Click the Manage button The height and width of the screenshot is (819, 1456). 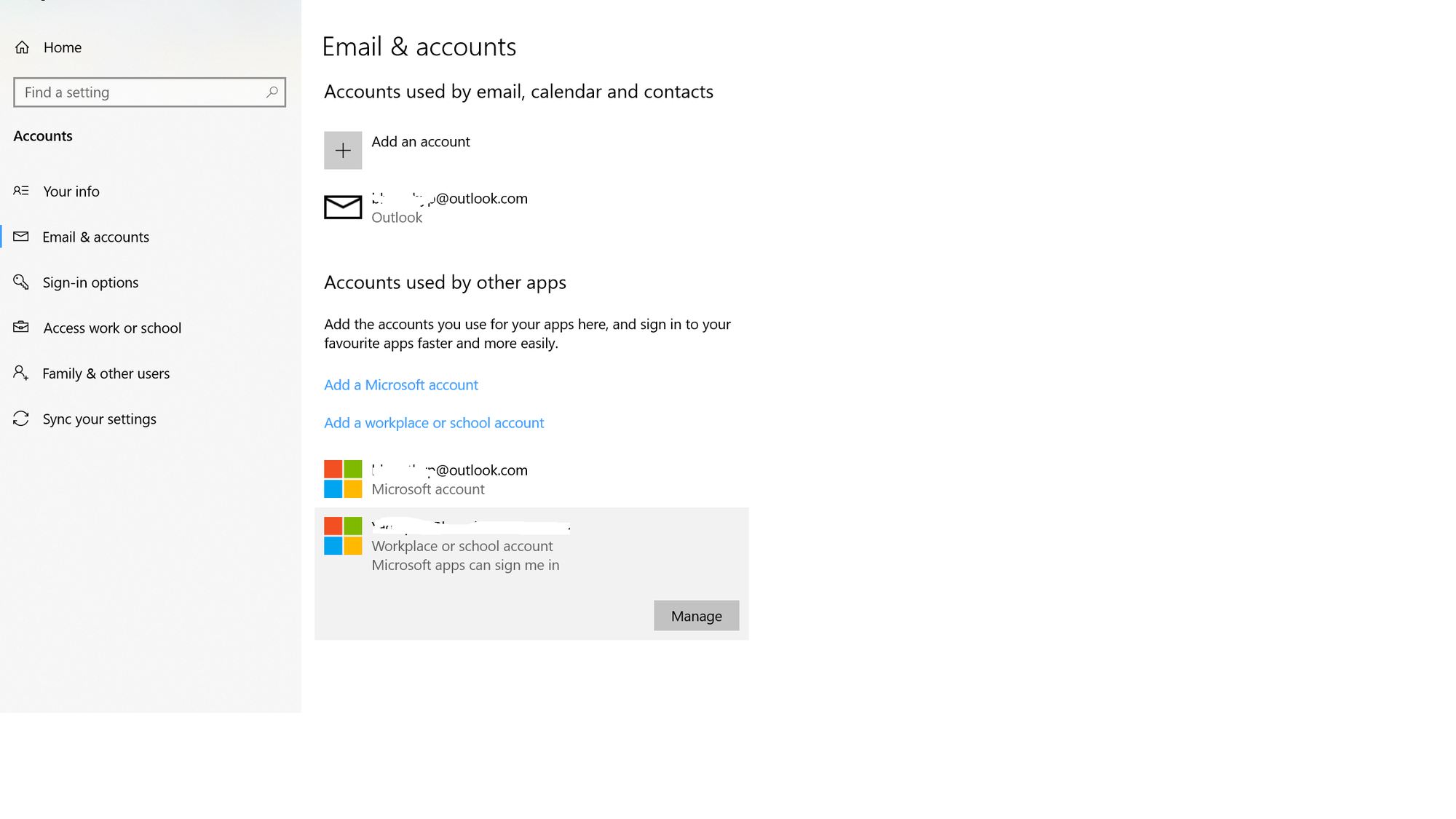696,616
